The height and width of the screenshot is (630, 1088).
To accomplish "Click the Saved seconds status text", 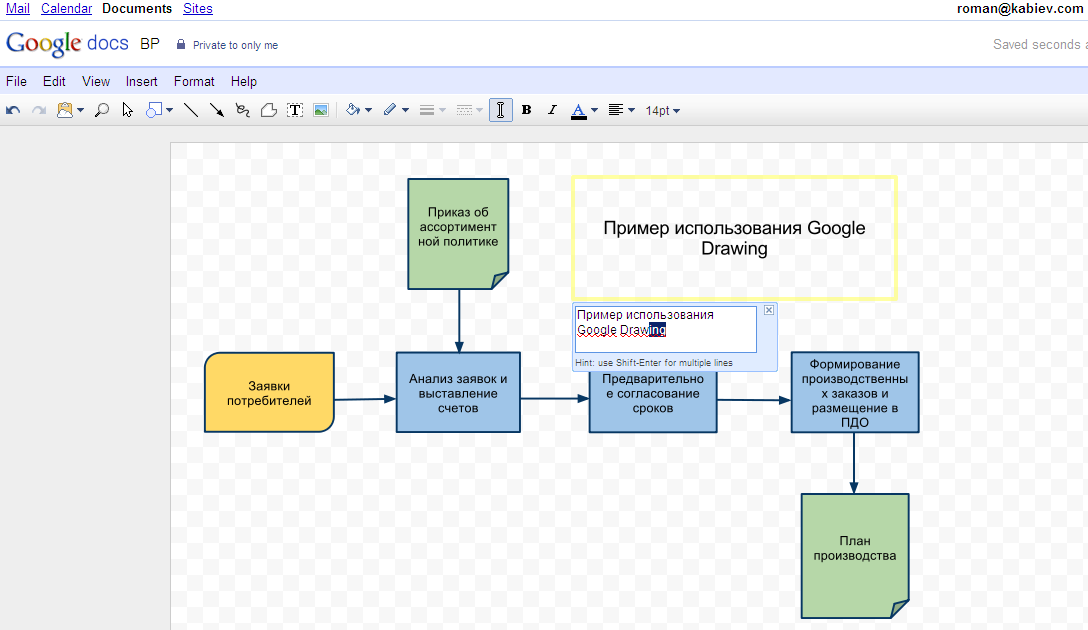I will pyautogui.click(x=1039, y=44).
